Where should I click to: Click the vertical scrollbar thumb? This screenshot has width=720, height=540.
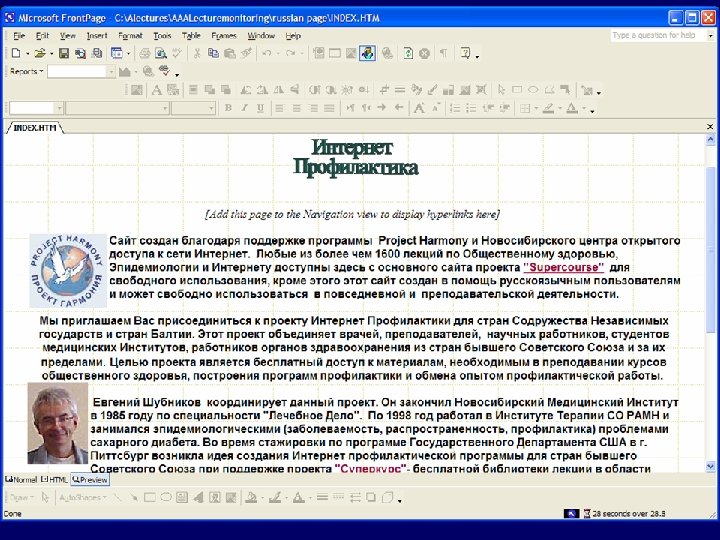pyautogui.click(x=710, y=249)
